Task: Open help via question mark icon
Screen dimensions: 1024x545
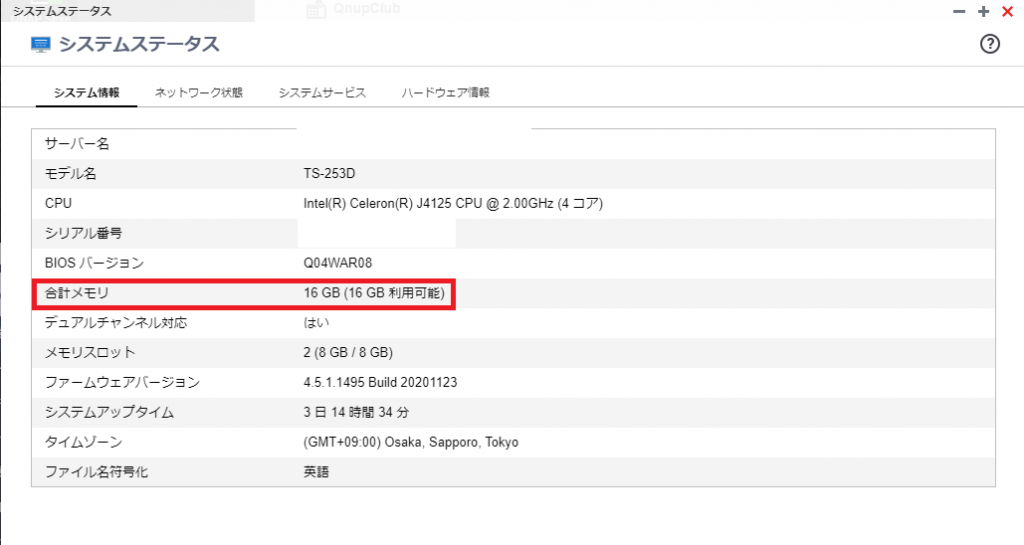Action: click(989, 44)
